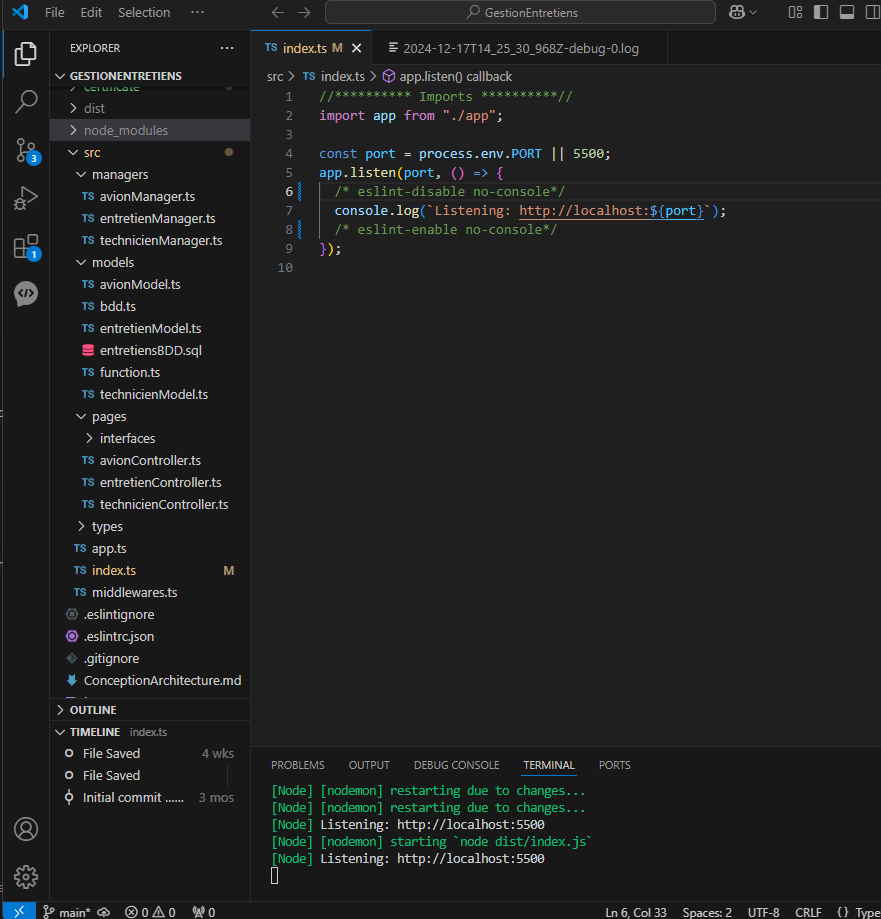The image size is (881, 919).
Task: Switch to the OUTPUT panel tab
Action: point(369,765)
